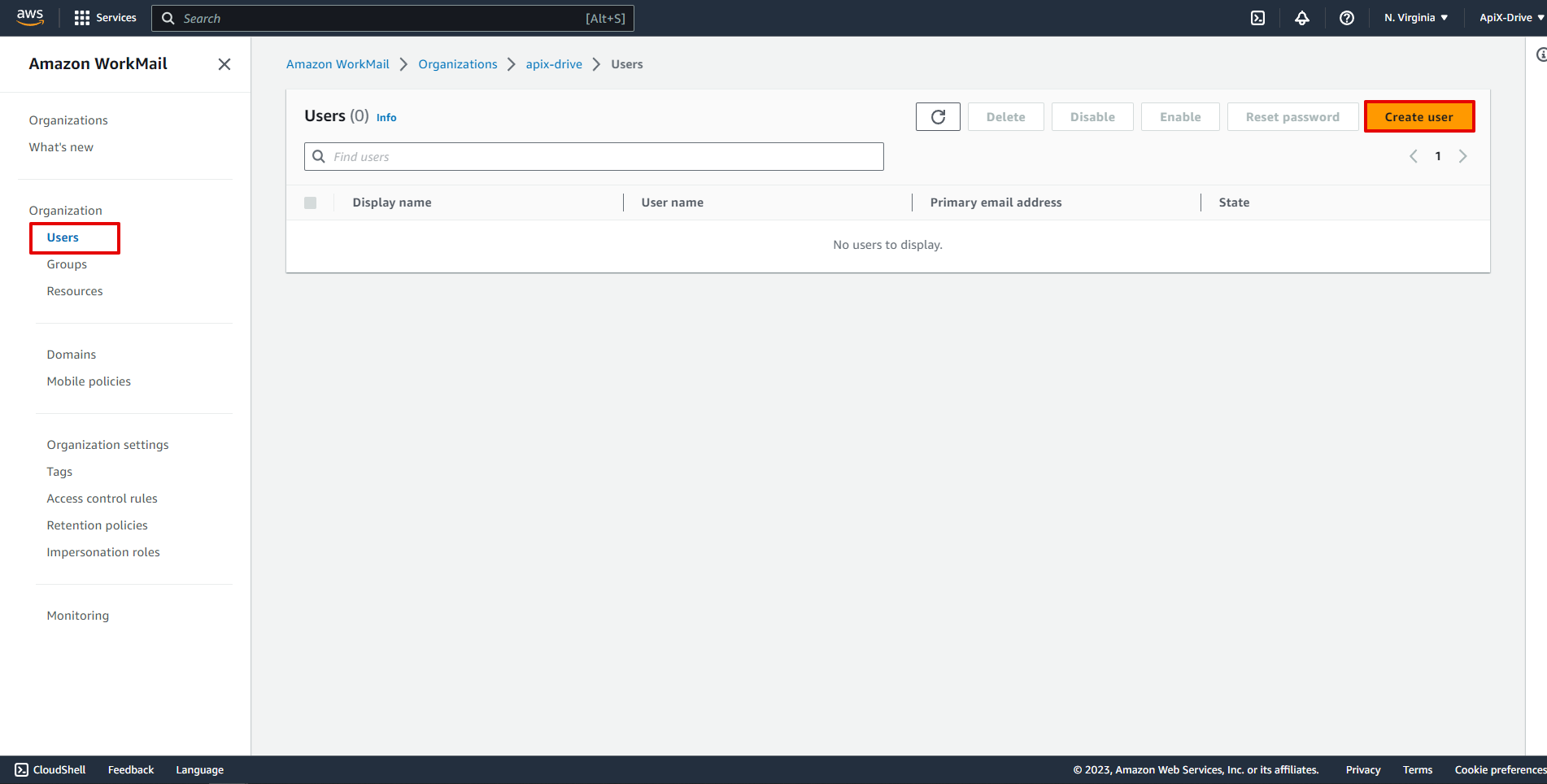Sort by the Primary email address column header
1547x784 pixels.
996,203
